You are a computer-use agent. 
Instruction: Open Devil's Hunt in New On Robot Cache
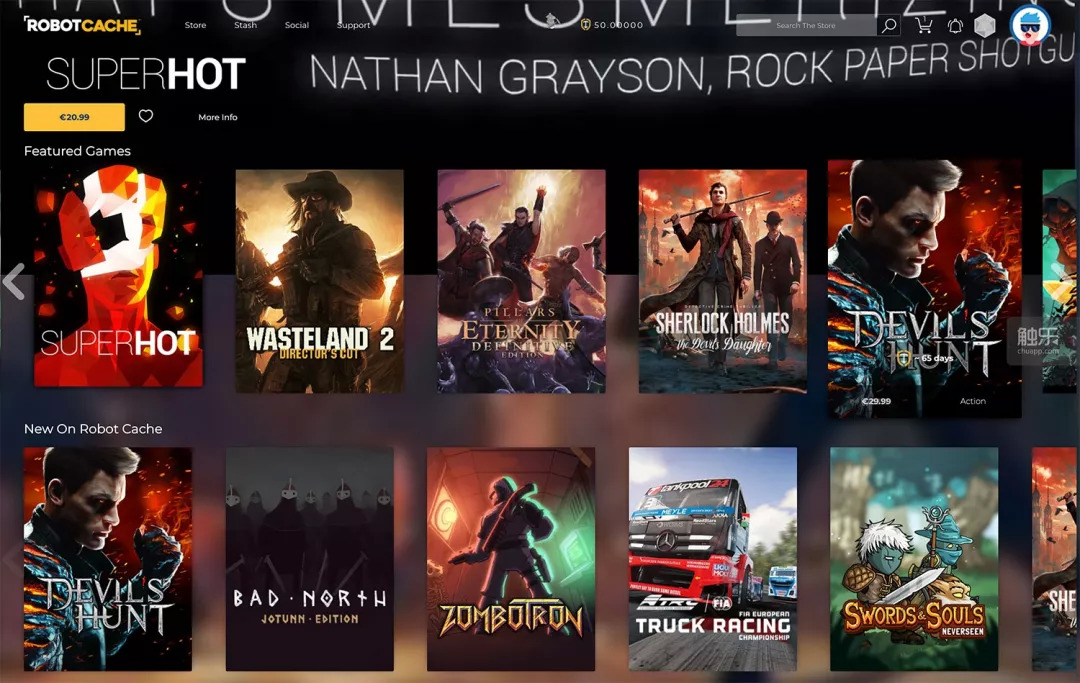coord(108,559)
